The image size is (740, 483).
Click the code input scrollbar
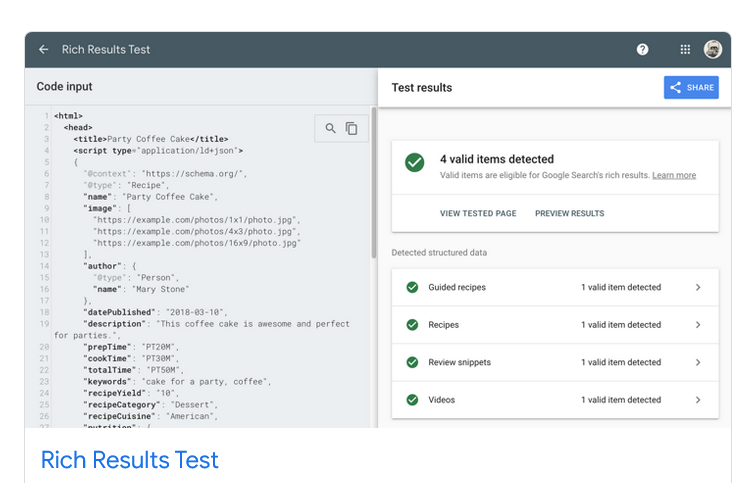click(x=374, y=183)
